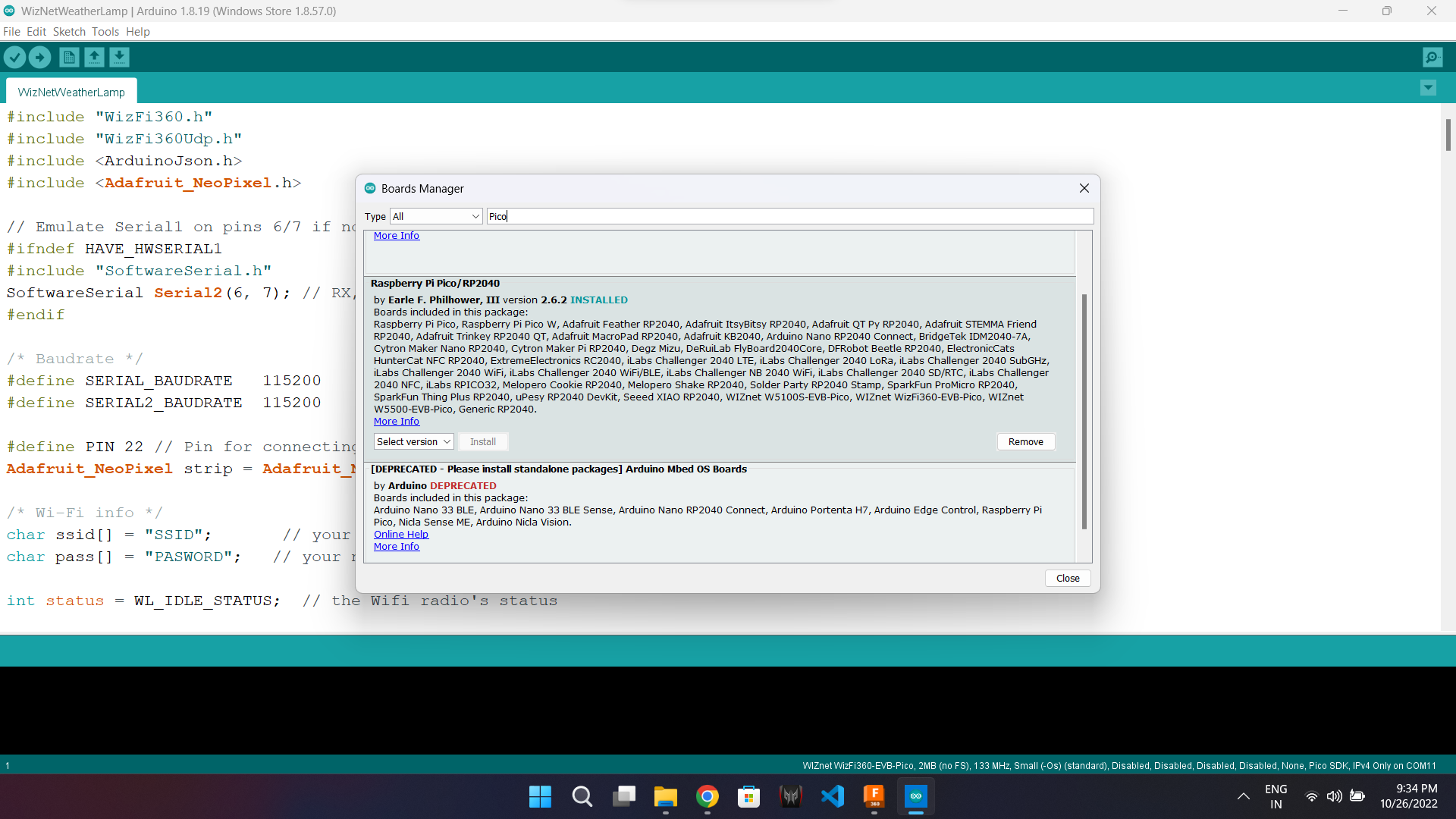Click the WizNetWeatherLamp tab

(71, 91)
